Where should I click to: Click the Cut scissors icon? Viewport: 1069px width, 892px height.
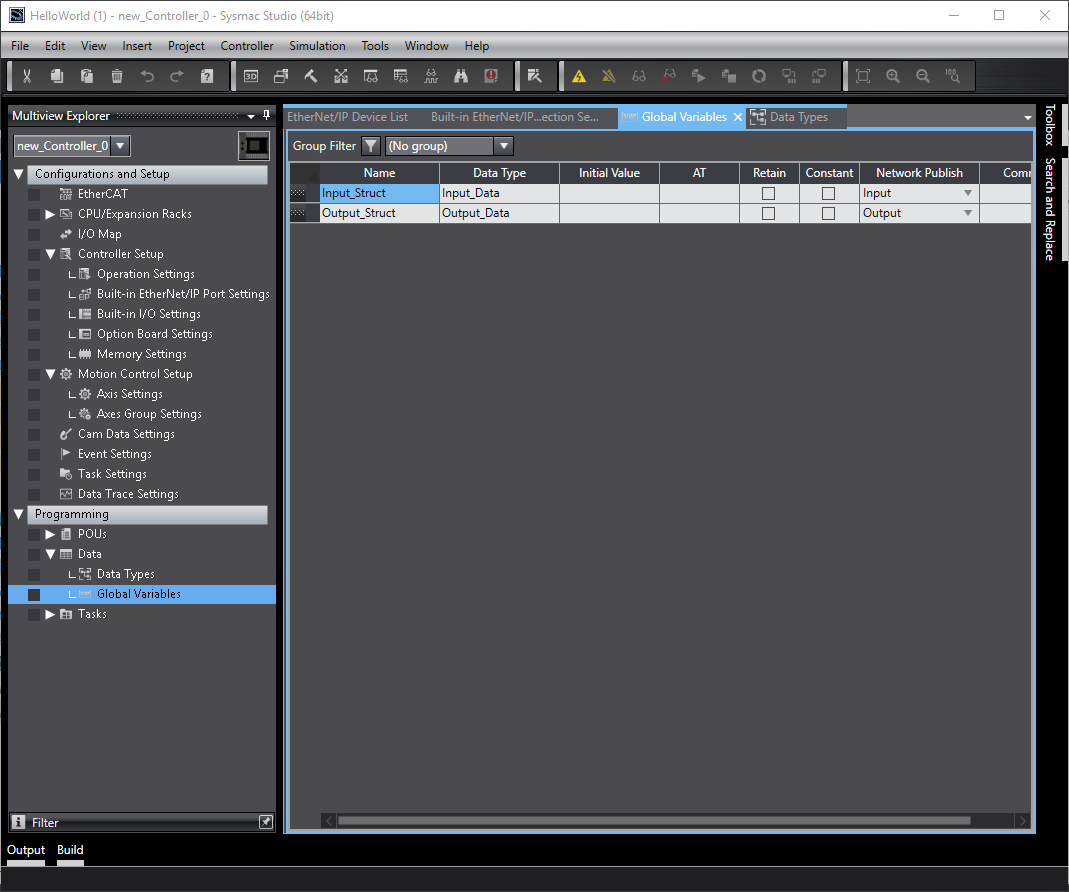[x=27, y=76]
